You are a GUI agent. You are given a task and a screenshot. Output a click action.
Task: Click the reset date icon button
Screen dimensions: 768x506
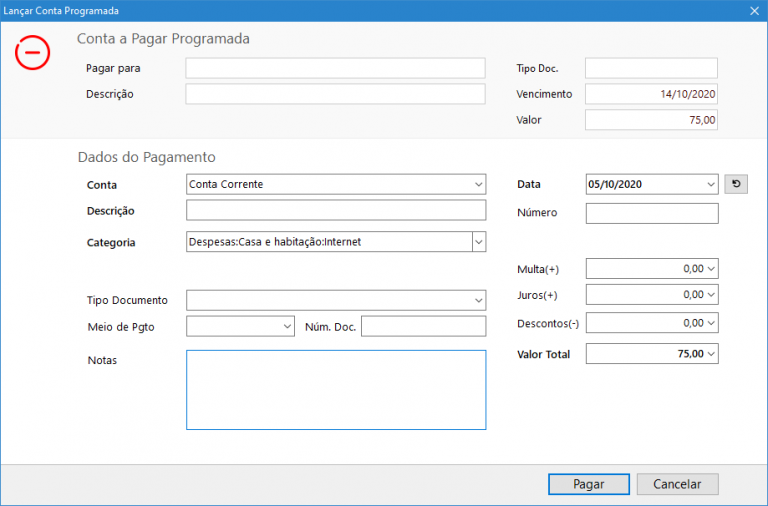pos(735,184)
